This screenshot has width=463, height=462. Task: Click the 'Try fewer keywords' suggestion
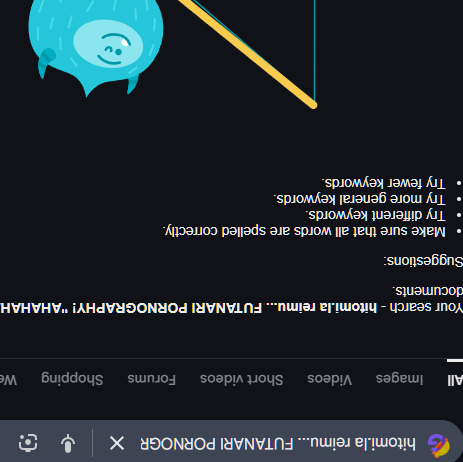tap(384, 183)
